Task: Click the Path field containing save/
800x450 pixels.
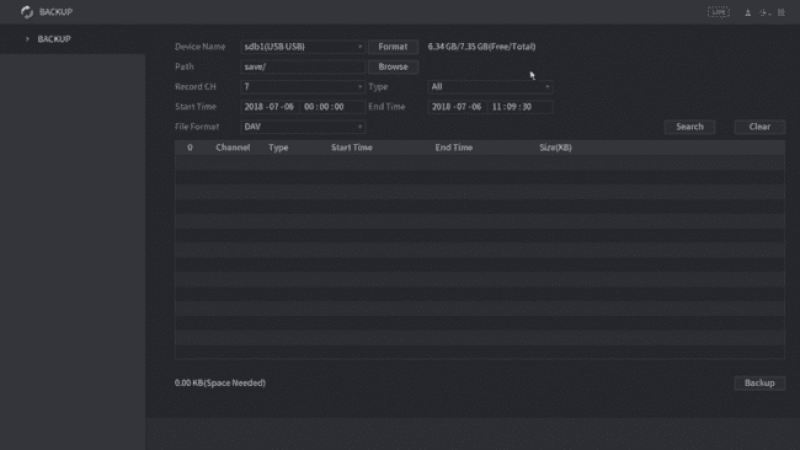Action: 303,67
